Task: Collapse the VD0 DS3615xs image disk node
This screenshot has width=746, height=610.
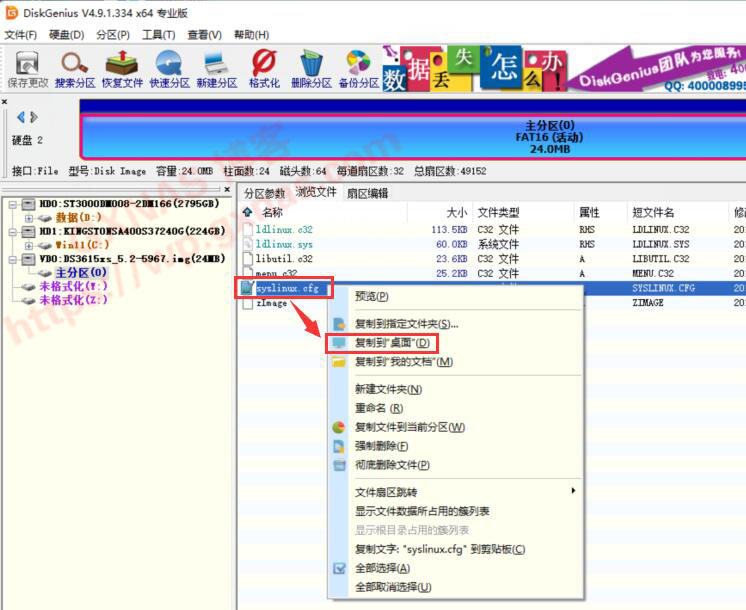Action: pos(13,259)
